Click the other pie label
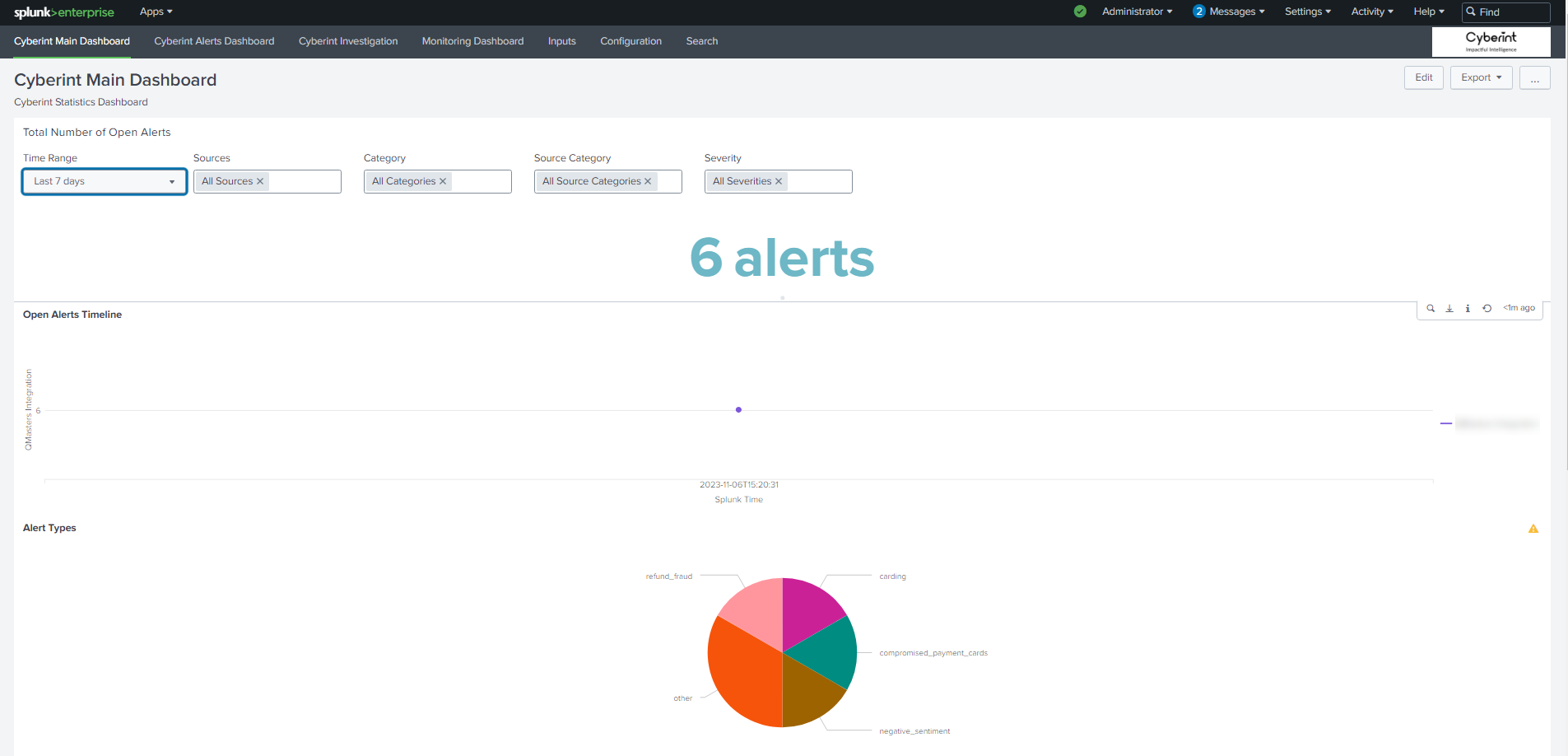Viewport: 1568px width, 756px height. point(683,698)
